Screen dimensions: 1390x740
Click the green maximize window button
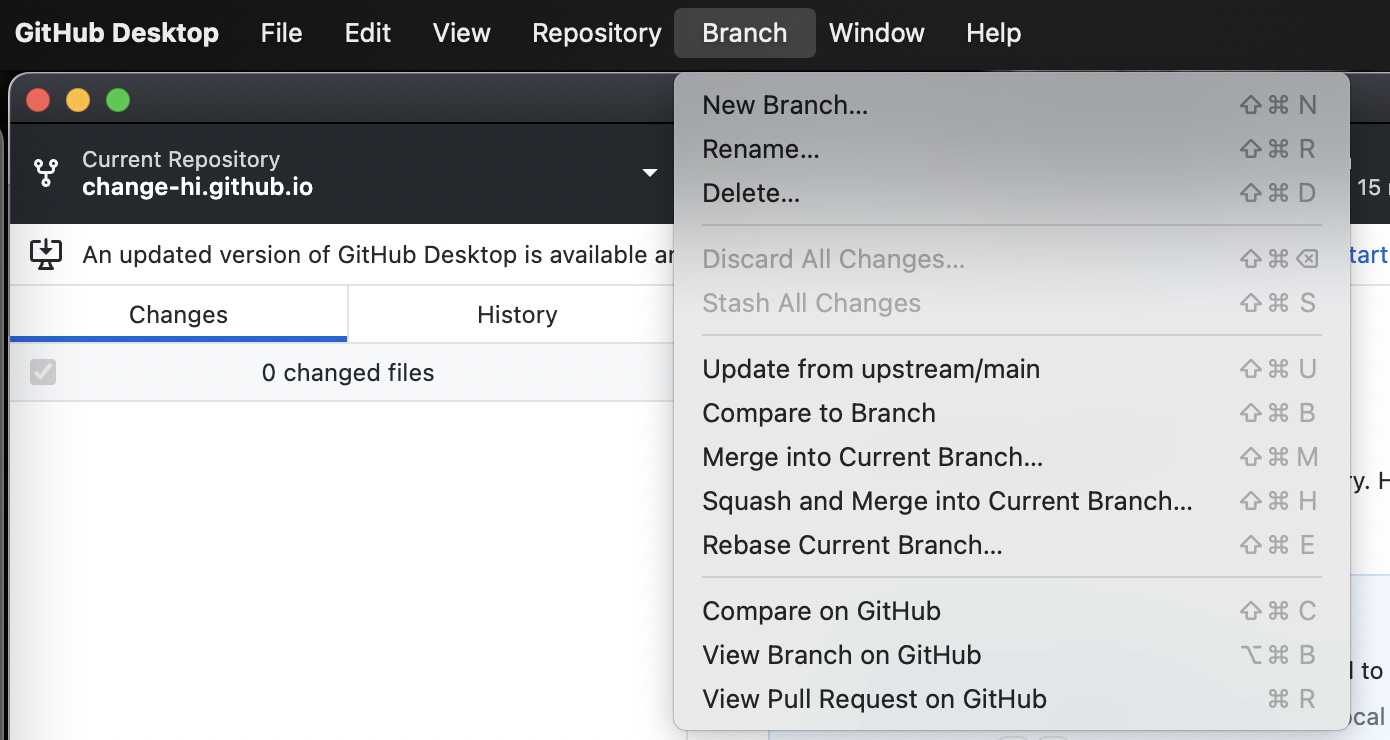(x=118, y=100)
